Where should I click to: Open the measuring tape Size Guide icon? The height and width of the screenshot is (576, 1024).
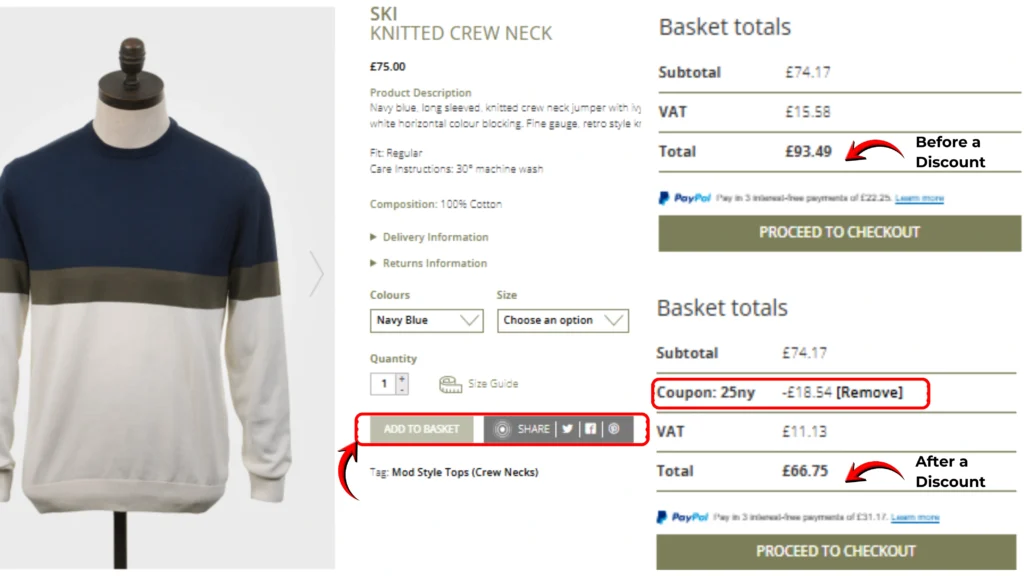[451, 384]
